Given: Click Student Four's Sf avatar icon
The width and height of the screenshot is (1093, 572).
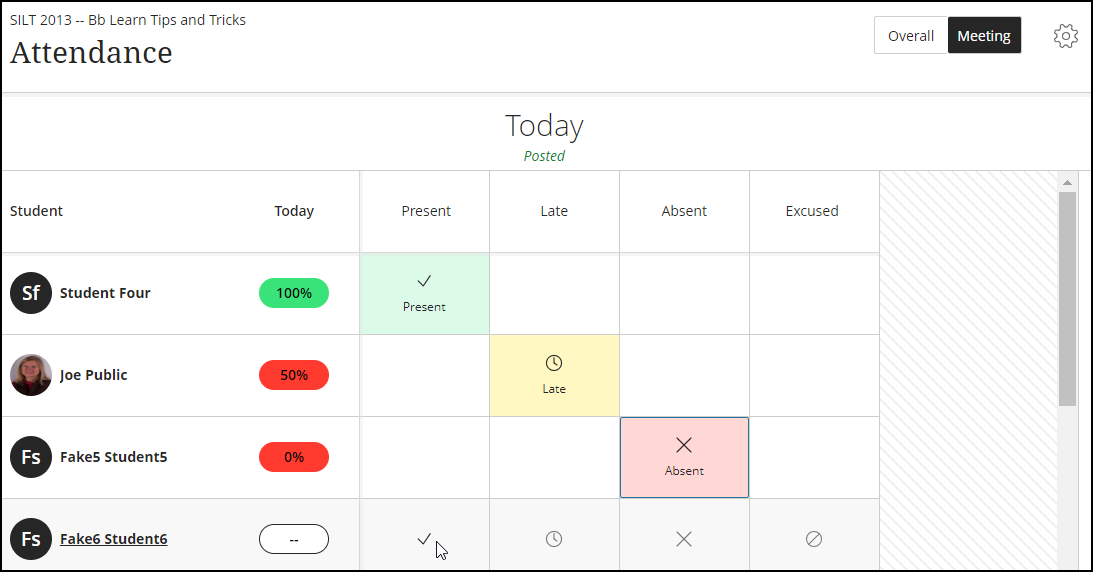Looking at the screenshot, I should (x=31, y=293).
